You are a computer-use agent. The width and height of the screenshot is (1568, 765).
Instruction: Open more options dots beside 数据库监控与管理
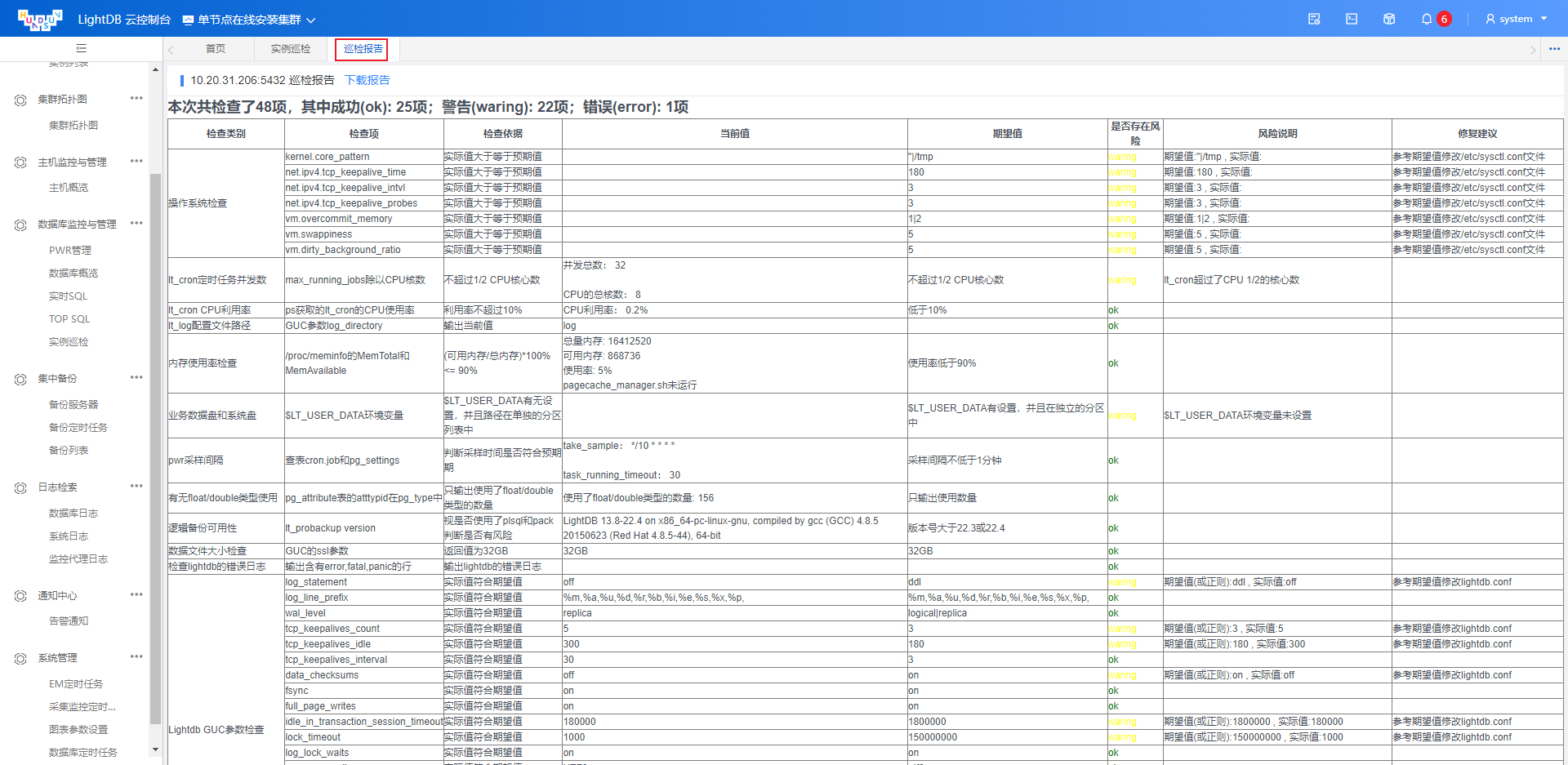click(136, 223)
